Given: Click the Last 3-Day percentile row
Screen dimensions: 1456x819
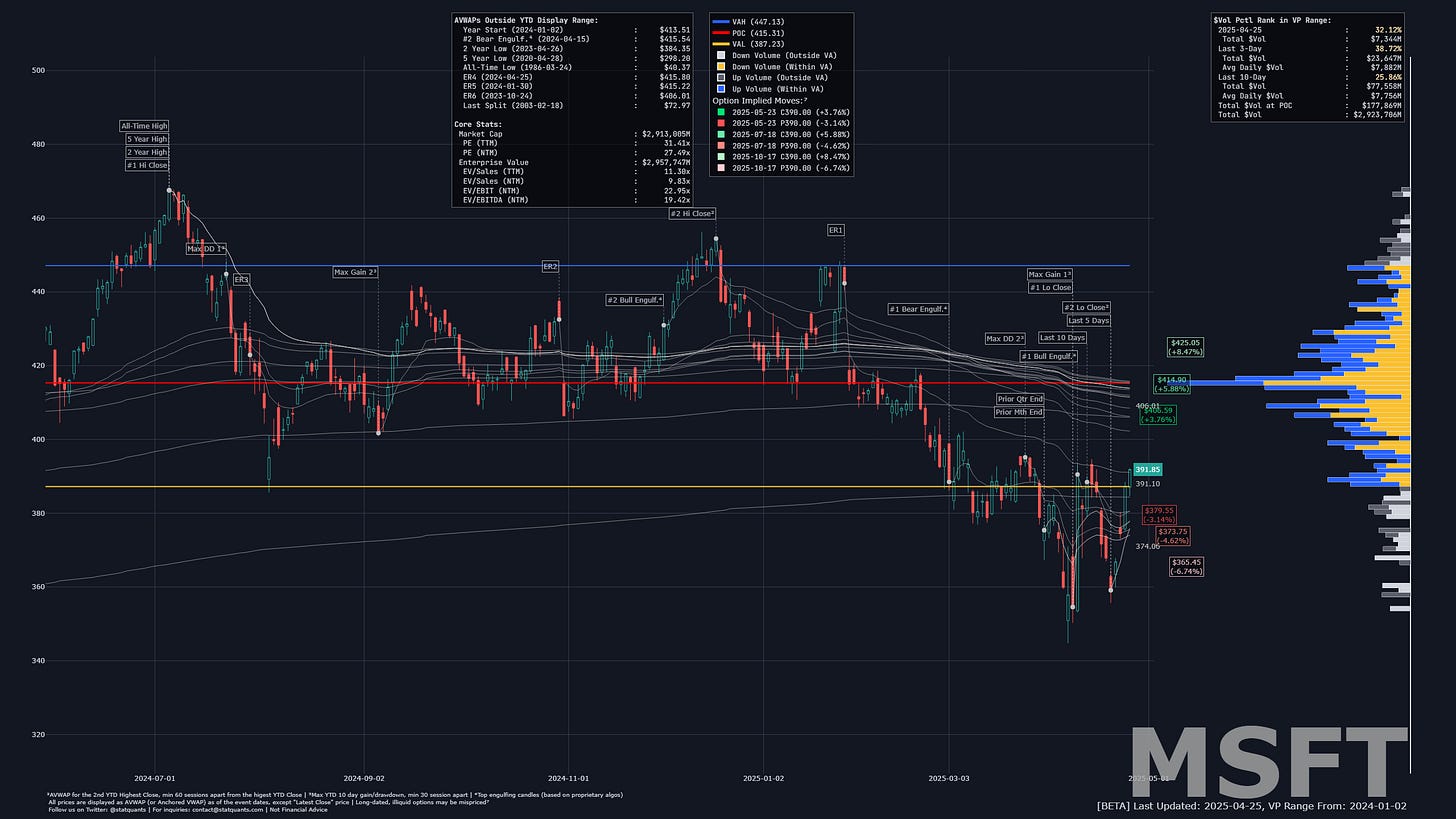Looking at the screenshot, I should point(1308,48).
